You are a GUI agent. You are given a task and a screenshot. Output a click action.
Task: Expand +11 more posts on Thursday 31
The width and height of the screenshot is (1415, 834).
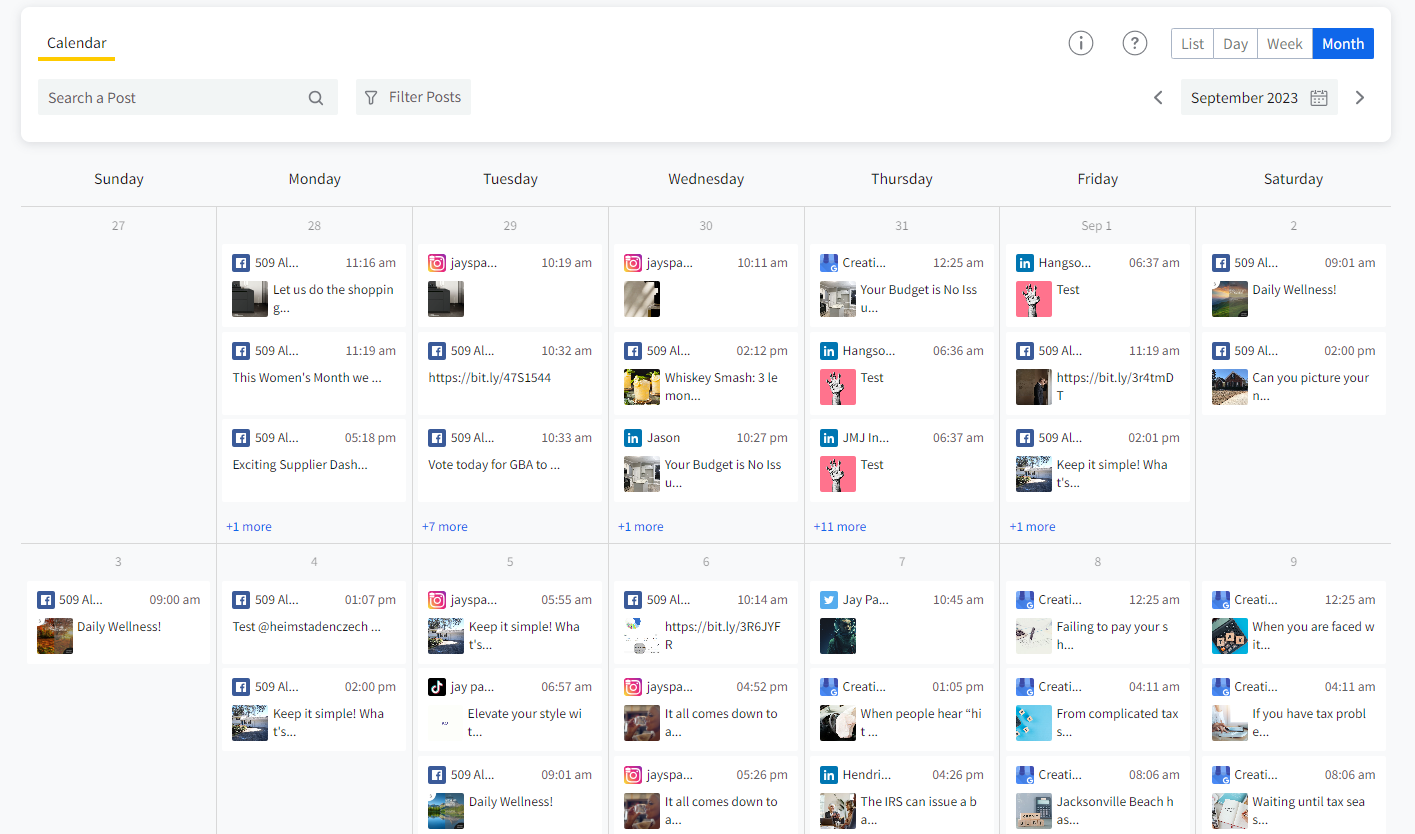(x=839, y=527)
